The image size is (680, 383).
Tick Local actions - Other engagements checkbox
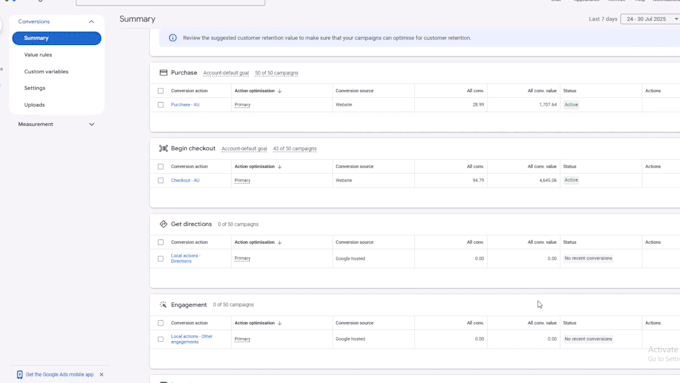point(161,339)
